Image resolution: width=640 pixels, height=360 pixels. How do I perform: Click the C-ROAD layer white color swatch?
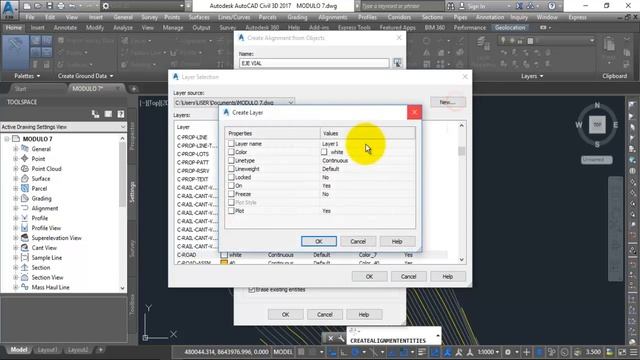pyautogui.click(x=224, y=255)
